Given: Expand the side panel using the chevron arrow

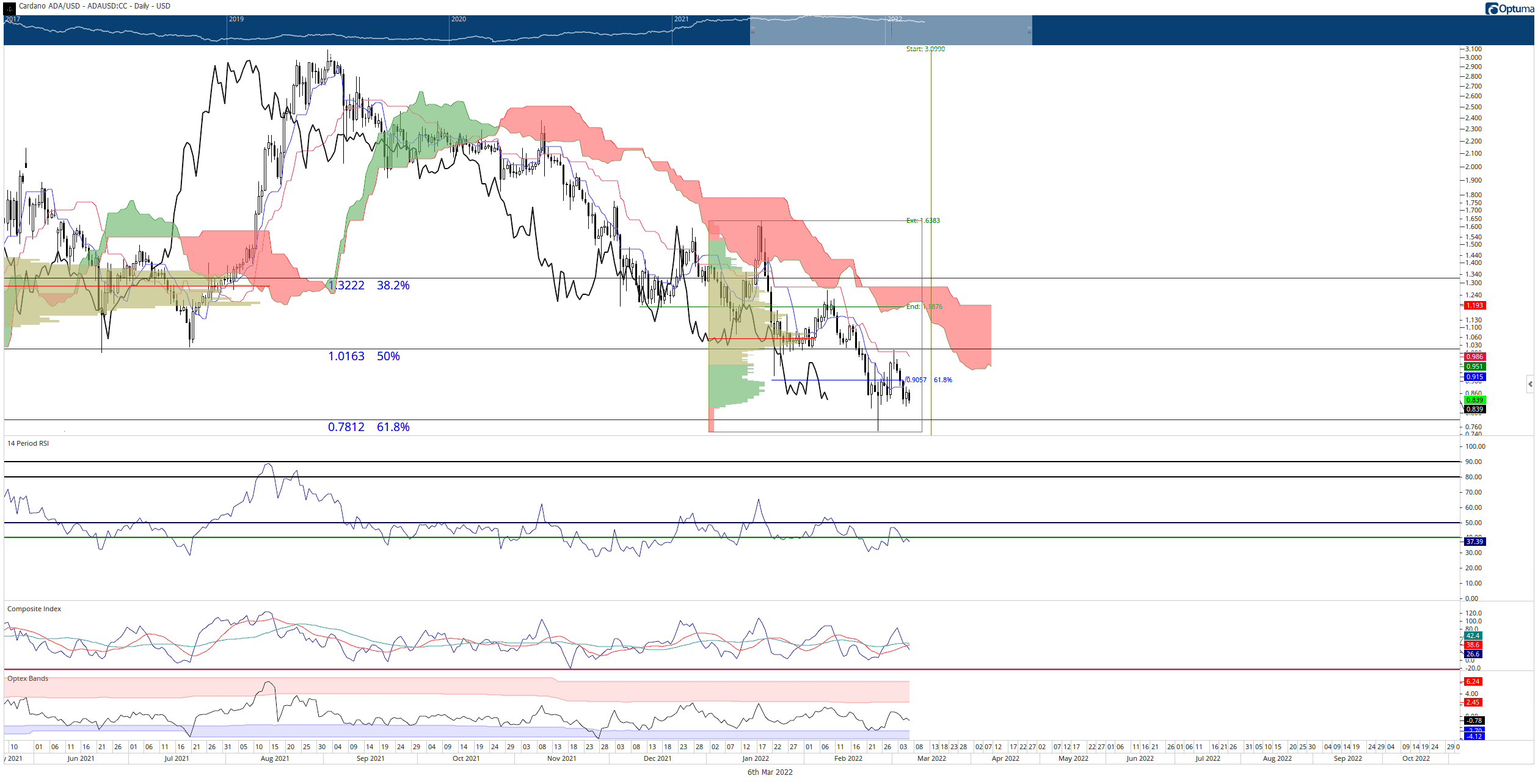Looking at the screenshot, I should pos(1530,384).
